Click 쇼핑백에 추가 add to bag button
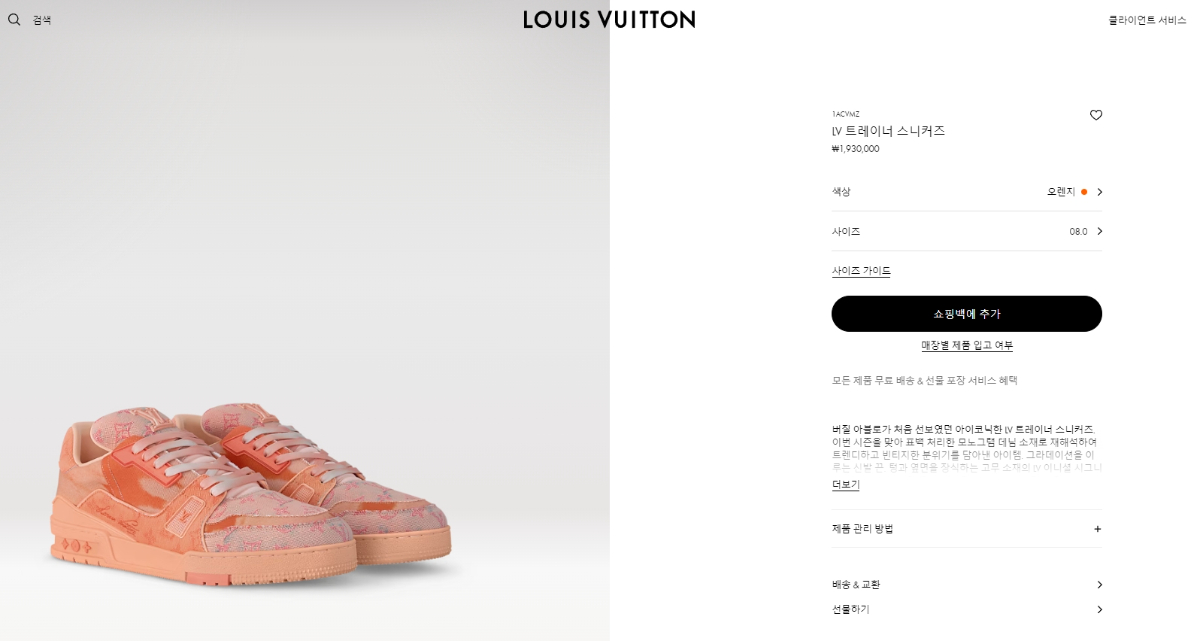Screen dimensions: 1200x641 tap(967, 314)
